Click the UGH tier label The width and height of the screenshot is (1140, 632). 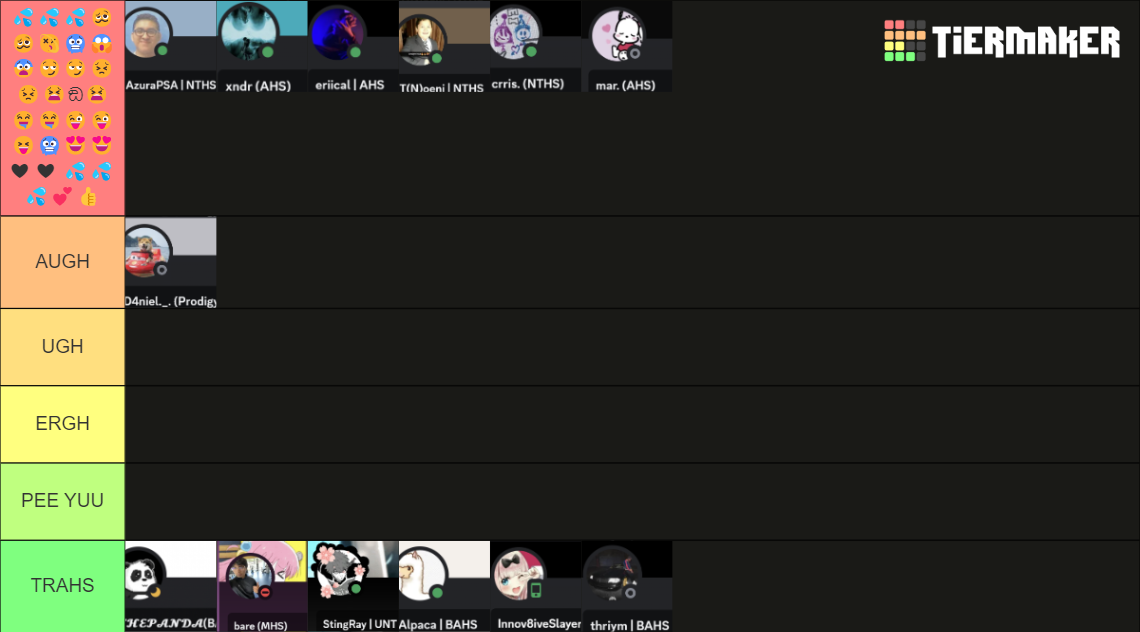click(x=63, y=347)
